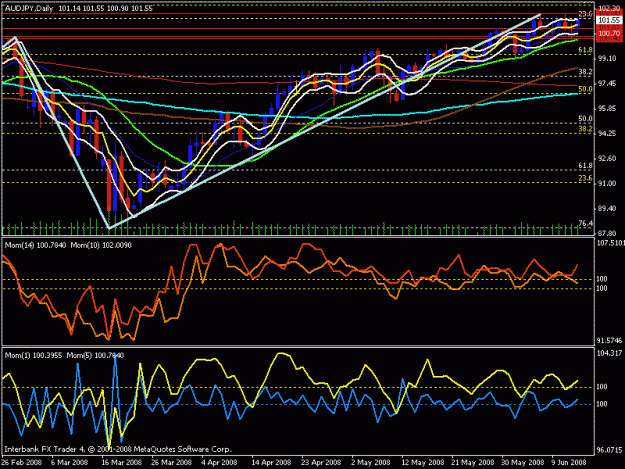
Task: Click the Mom(5) indicator label
Action: point(95,355)
